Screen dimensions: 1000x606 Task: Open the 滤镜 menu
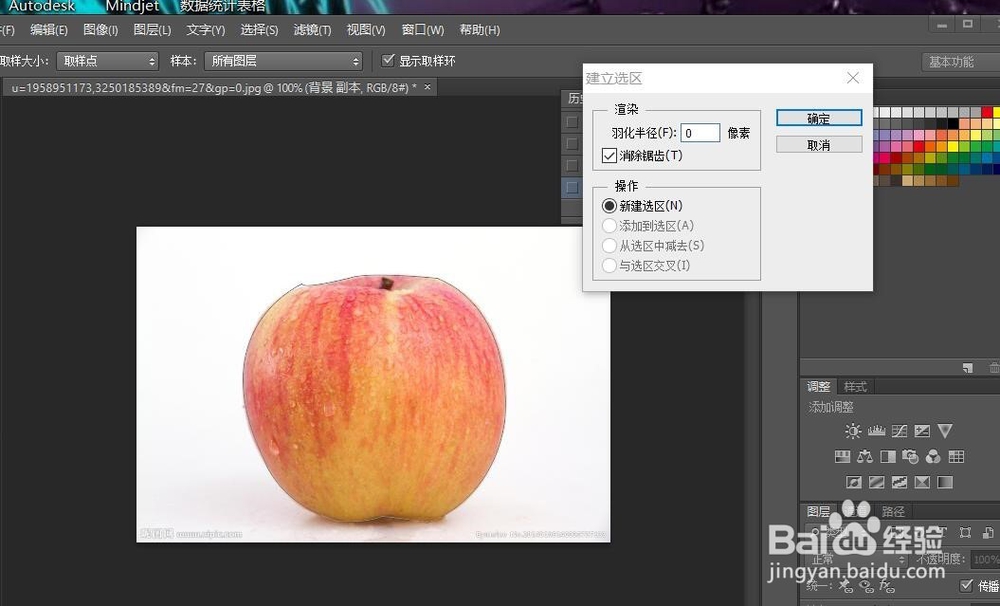click(x=312, y=30)
